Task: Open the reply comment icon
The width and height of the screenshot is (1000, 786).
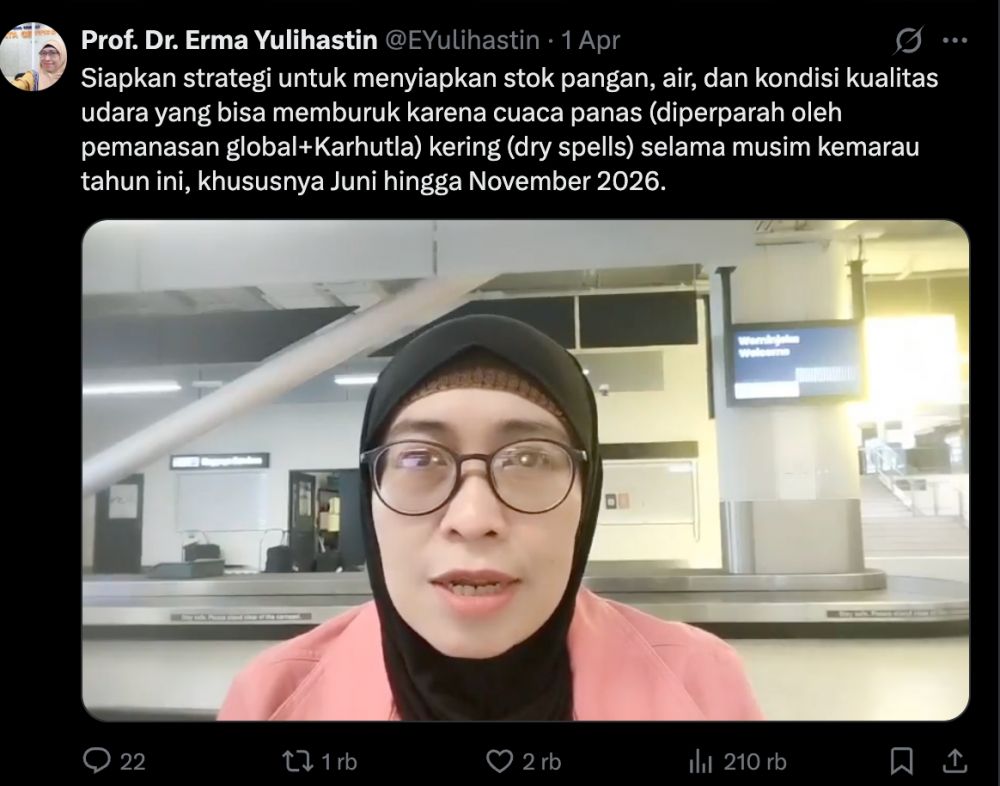Action: coord(97,760)
